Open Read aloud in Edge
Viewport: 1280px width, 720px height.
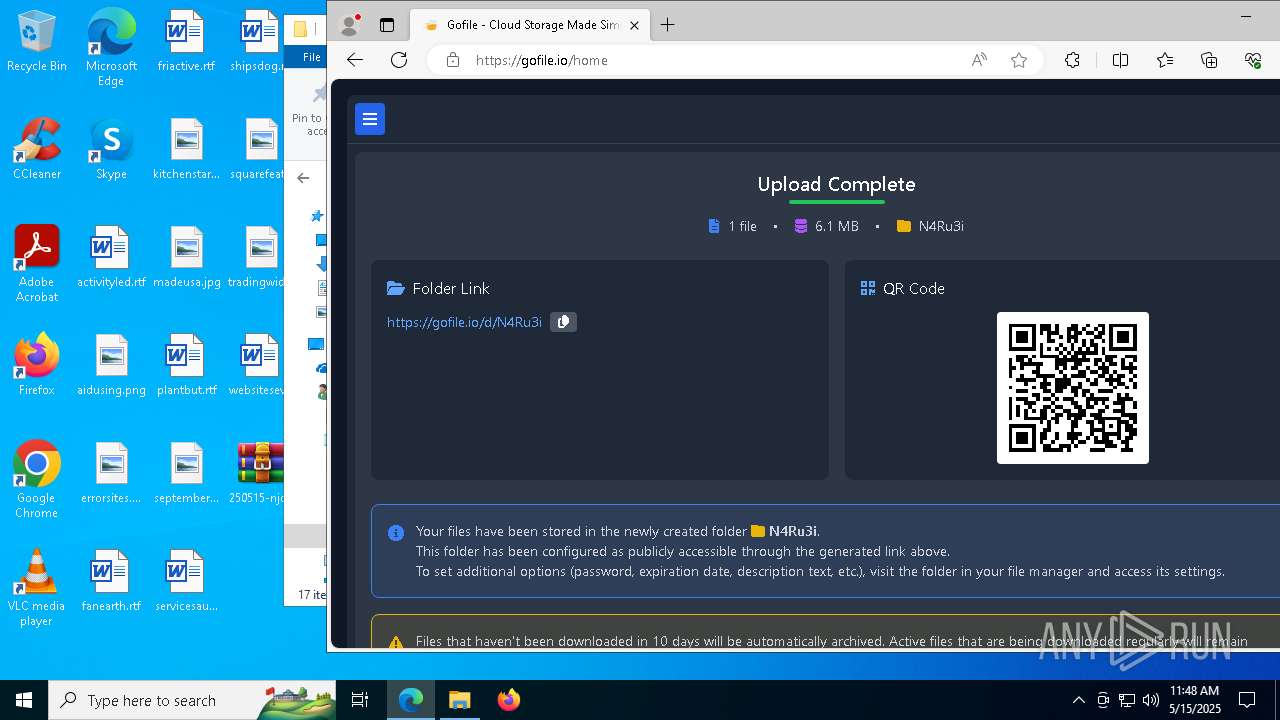[979, 60]
